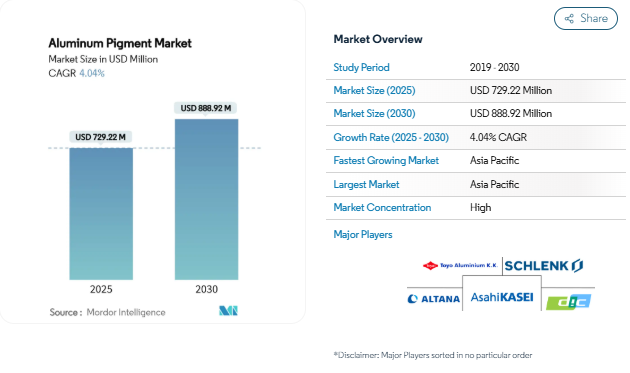Select the 2025 bar in chart
630x373 pixels.
tap(101, 214)
